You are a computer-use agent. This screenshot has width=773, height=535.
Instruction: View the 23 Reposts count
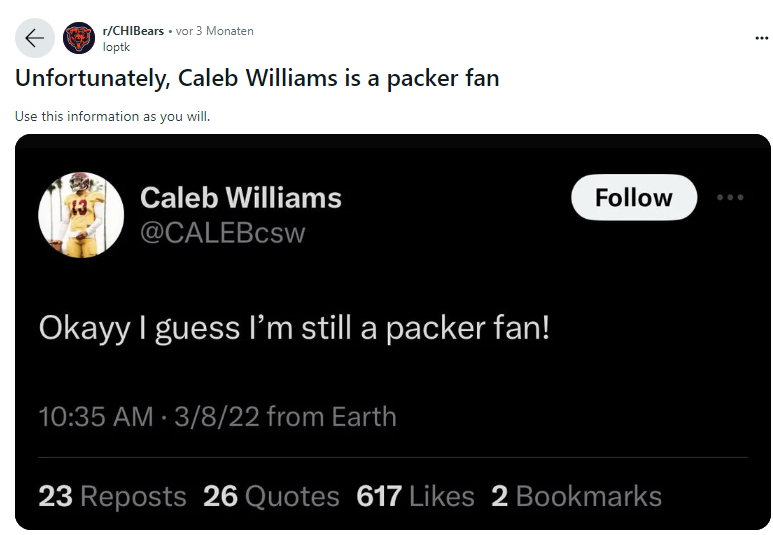point(112,496)
